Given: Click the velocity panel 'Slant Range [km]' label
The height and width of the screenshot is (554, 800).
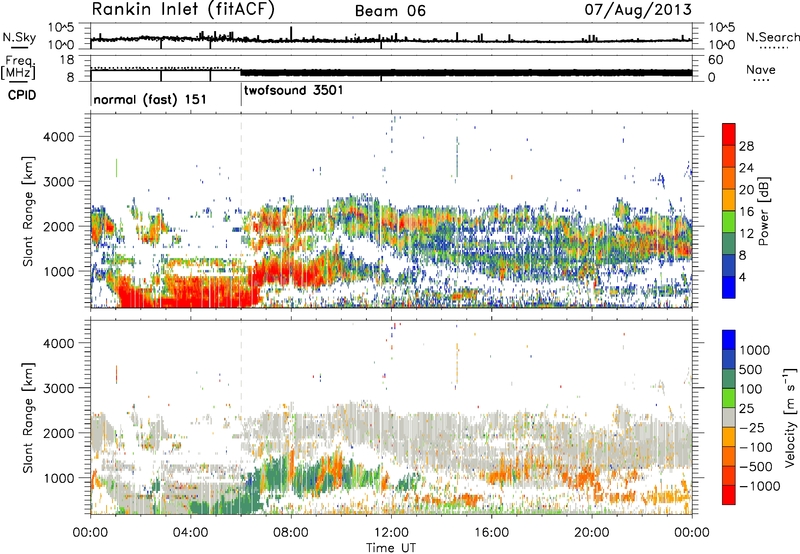Looking at the screenshot, I should click(x=28, y=417).
